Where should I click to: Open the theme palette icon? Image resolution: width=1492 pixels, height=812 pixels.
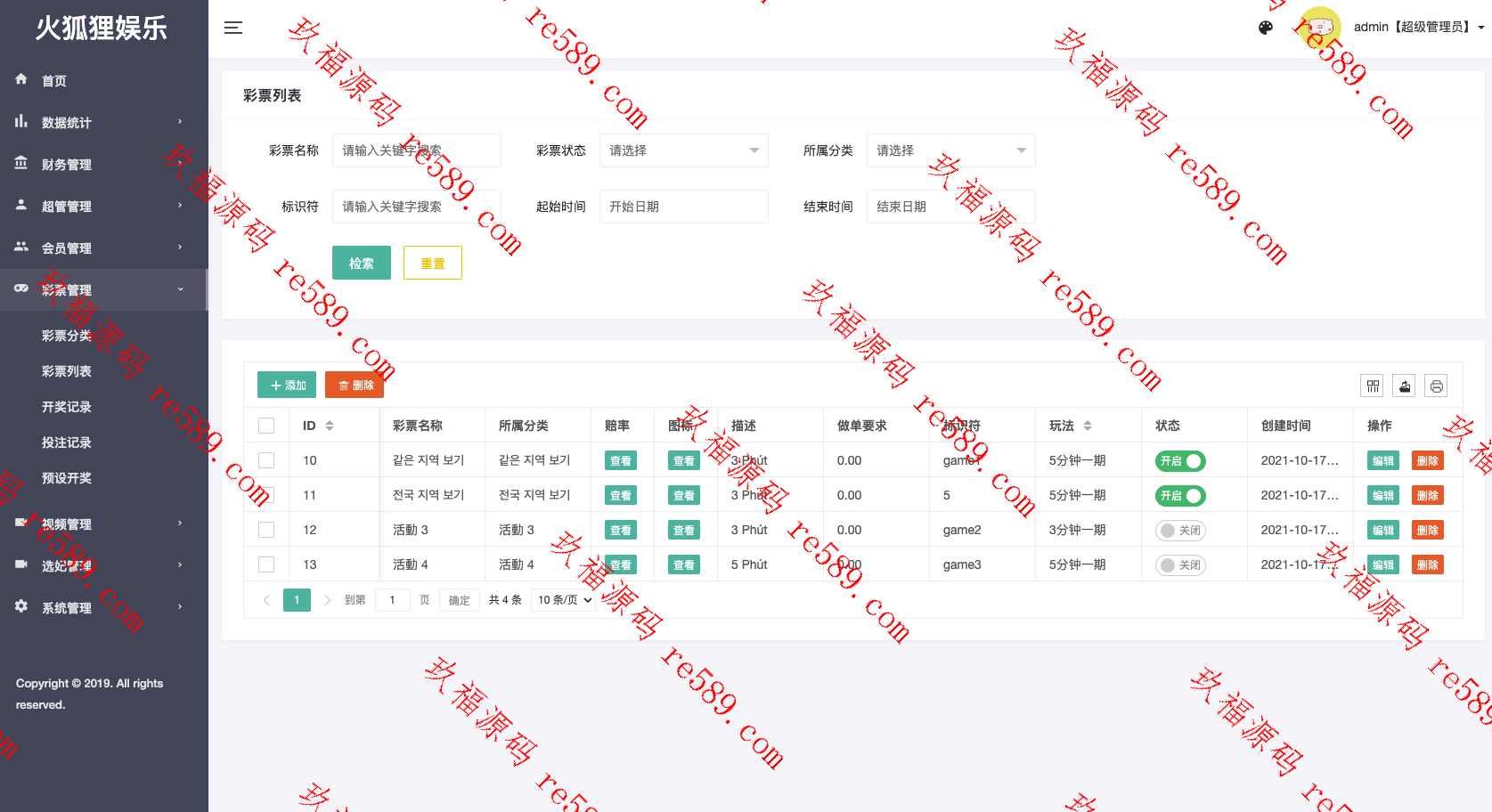(x=1266, y=28)
